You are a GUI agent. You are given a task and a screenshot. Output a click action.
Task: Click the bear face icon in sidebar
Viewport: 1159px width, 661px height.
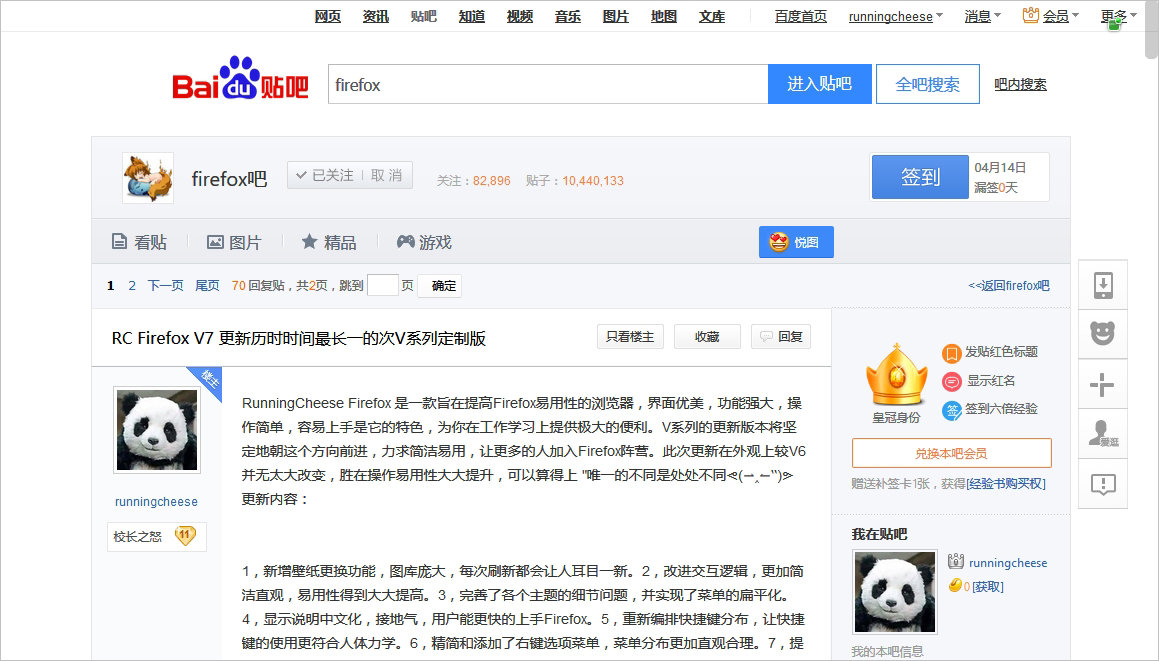[x=1103, y=333]
